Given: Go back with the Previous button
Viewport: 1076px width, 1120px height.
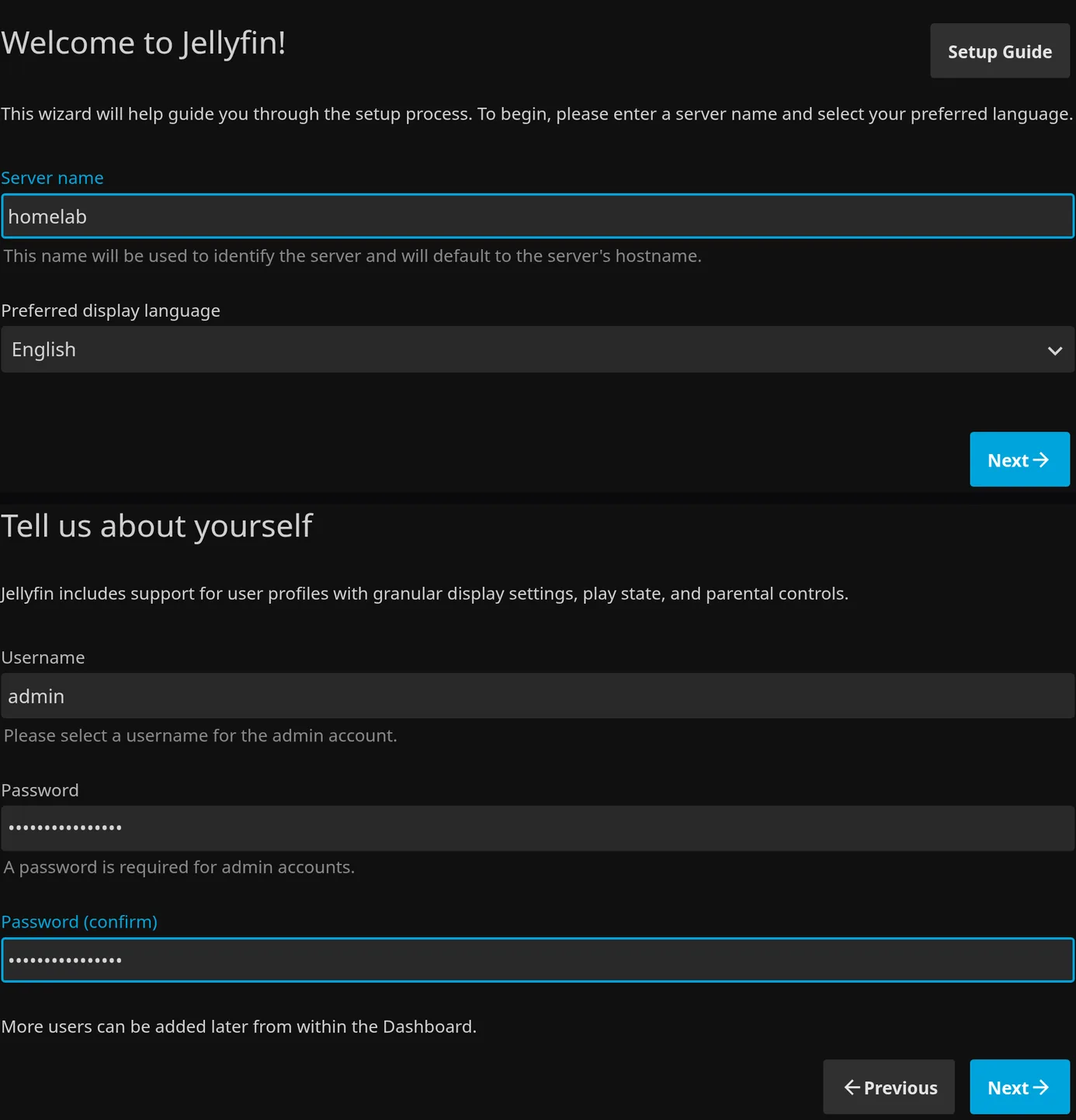Looking at the screenshot, I should coord(889,1087).
